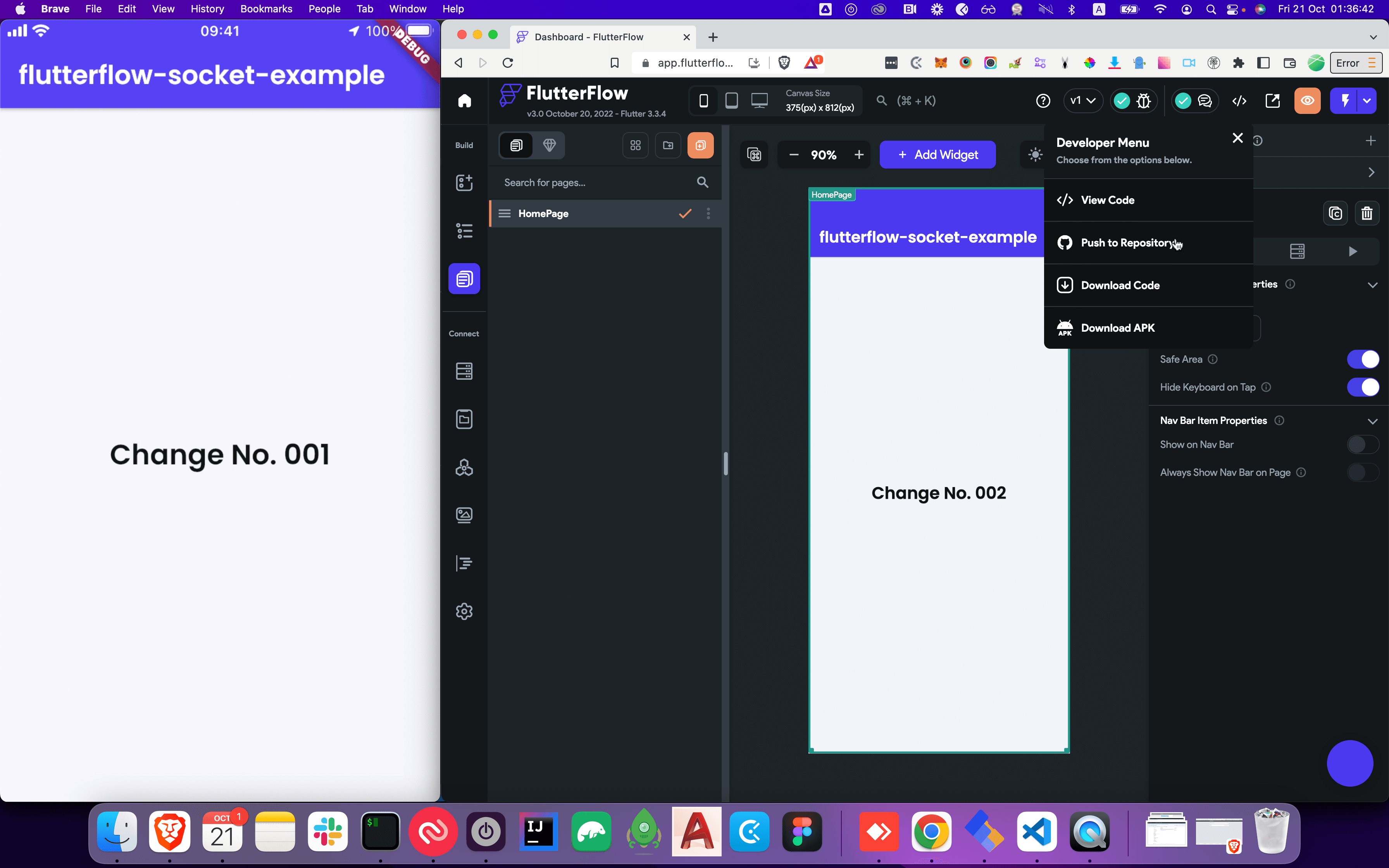The height and width of the screenshot is (868, 1389).
Task: Click the Media Assets icon in sidebar
Action: (464, 515)
